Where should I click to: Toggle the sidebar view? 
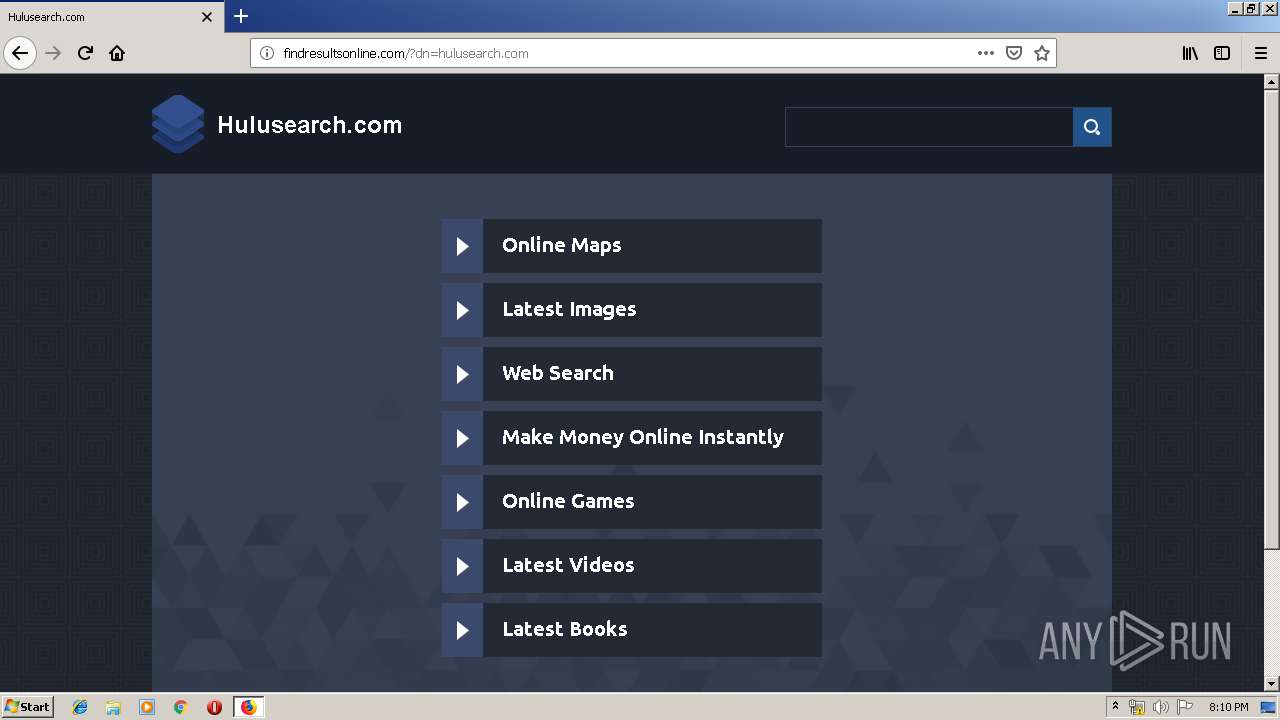tap(1222, 53)
